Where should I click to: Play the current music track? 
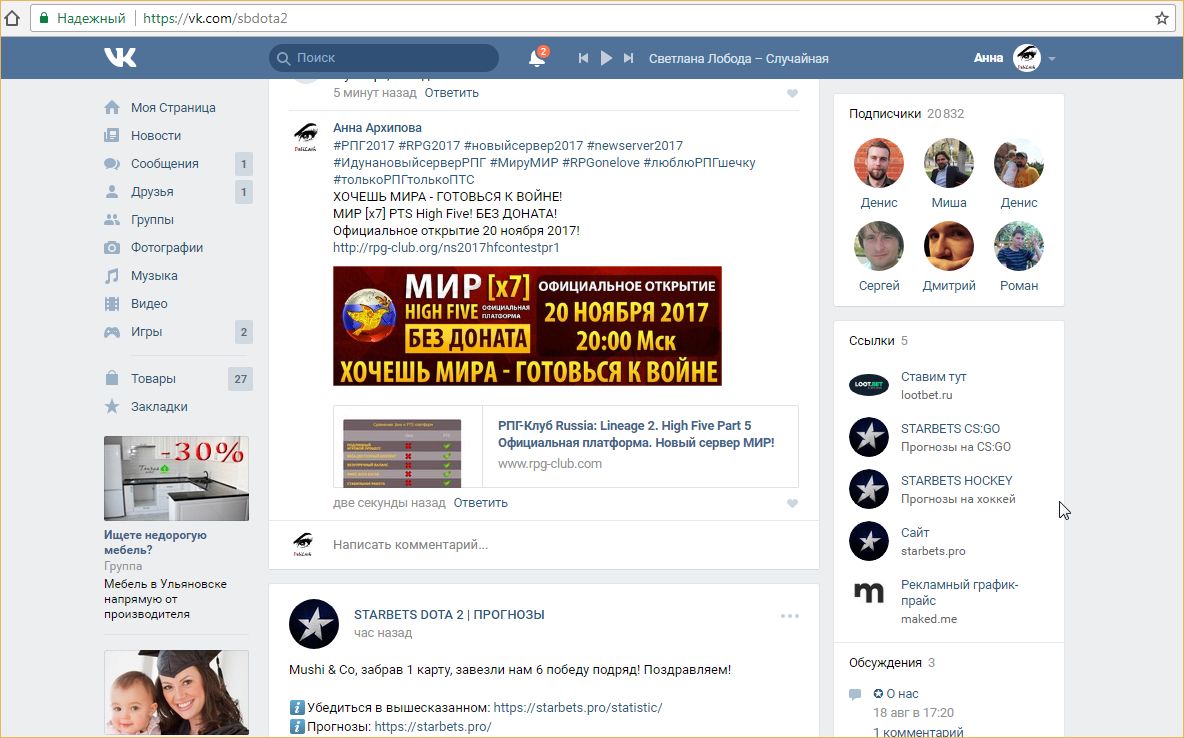pos(606,58)
